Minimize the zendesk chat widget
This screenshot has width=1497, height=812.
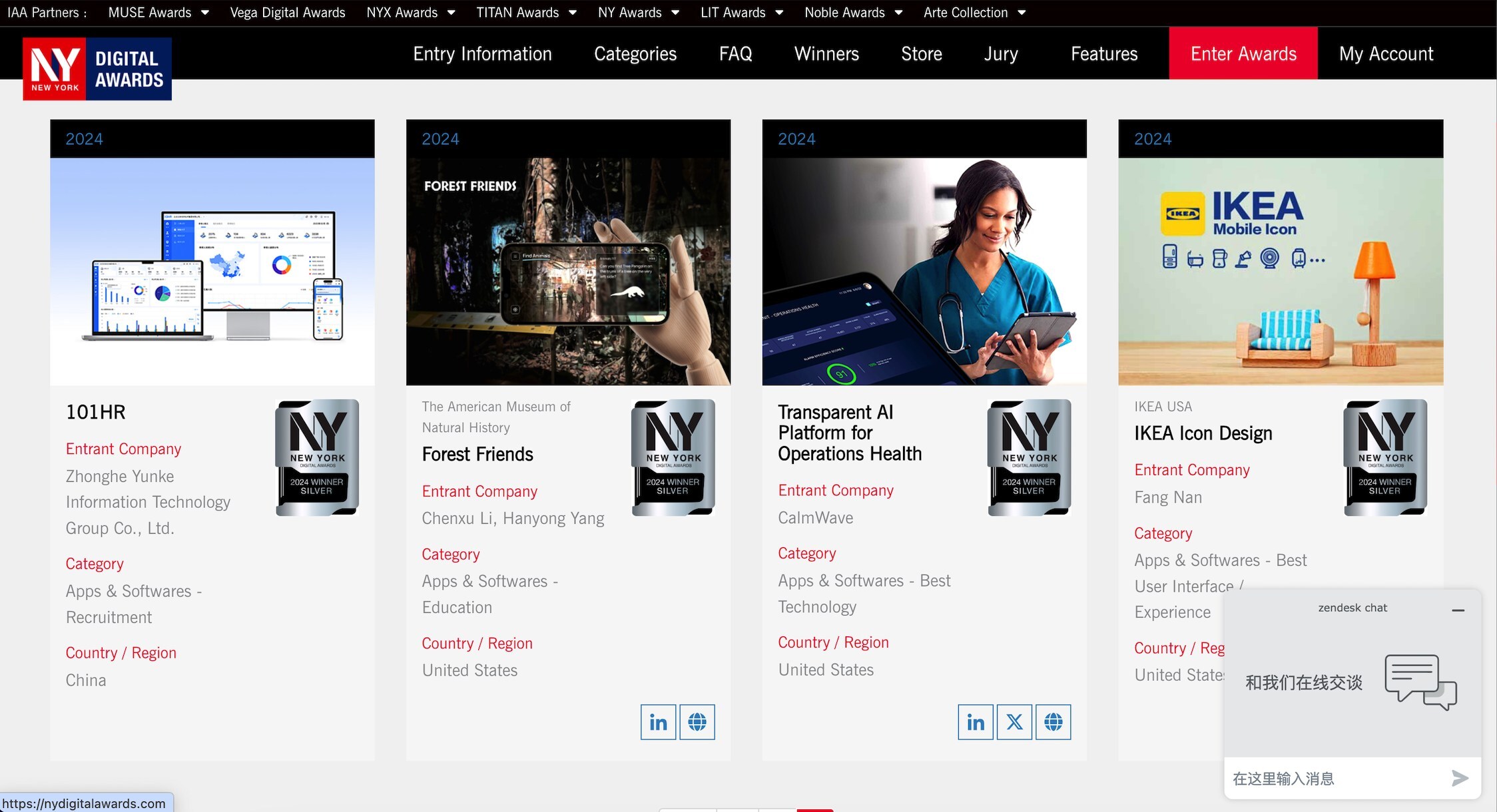[x=1458, y=610]
